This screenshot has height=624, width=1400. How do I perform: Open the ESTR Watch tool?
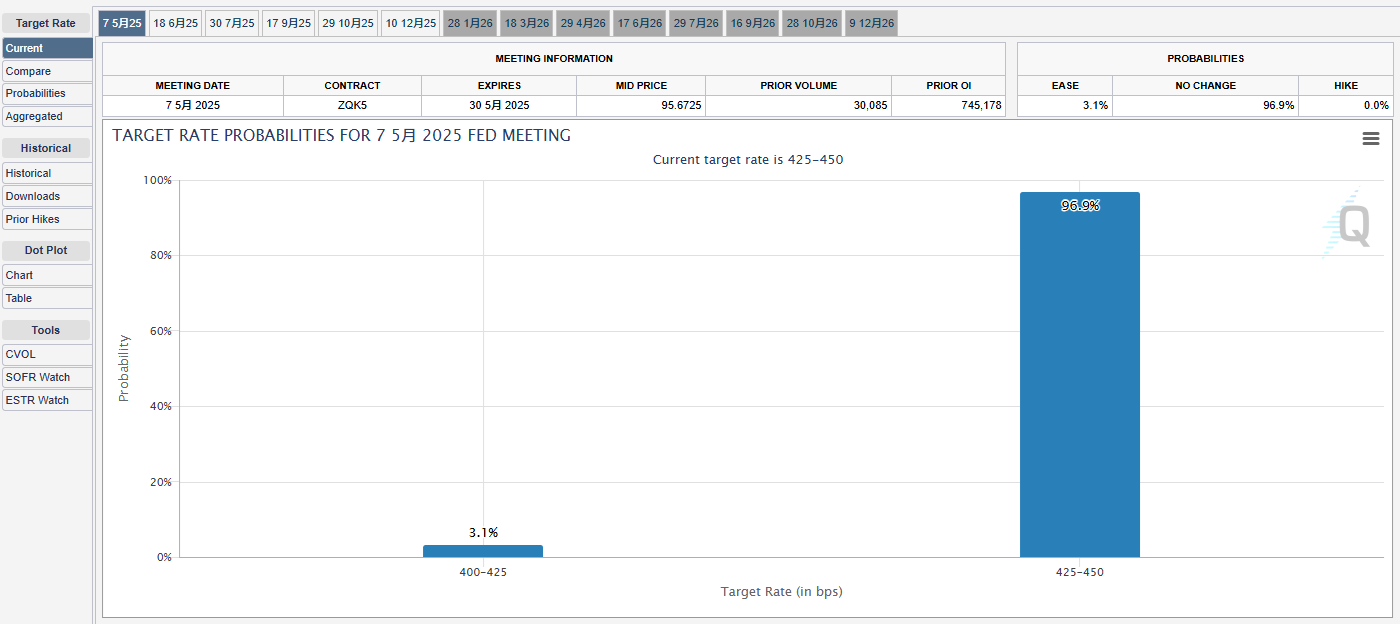click(x=47, y=400)
